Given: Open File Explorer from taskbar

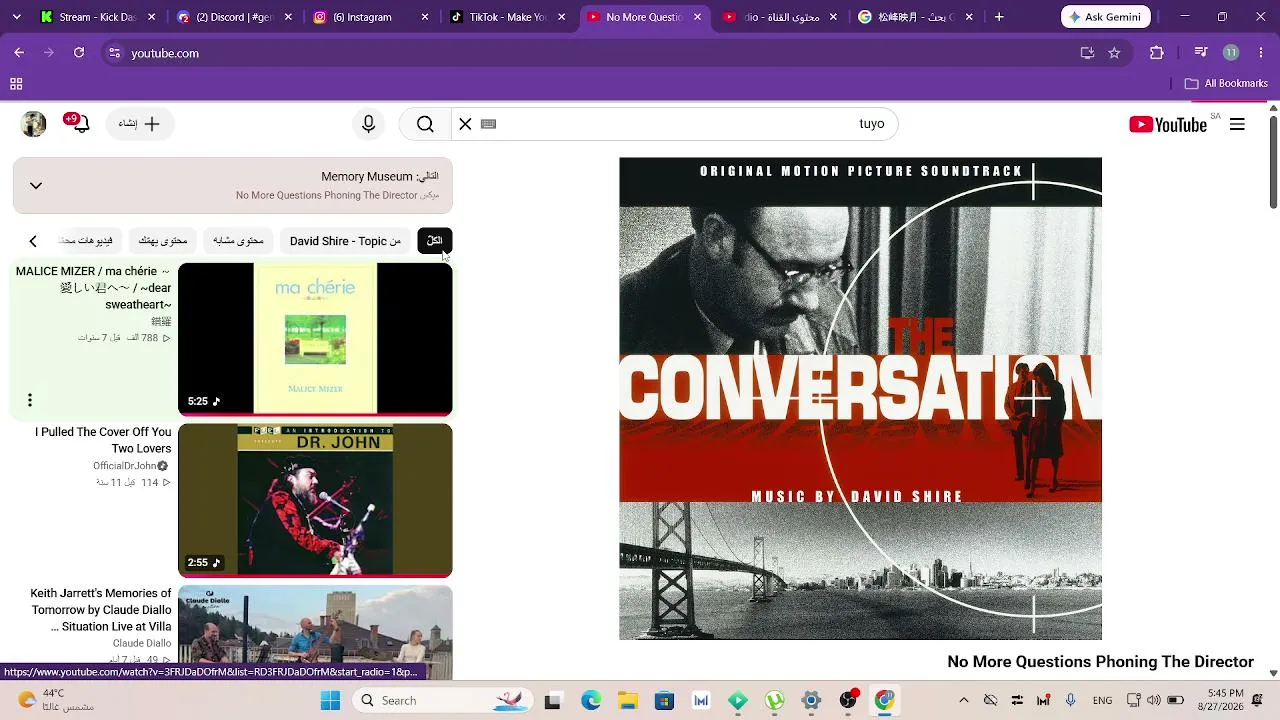Looking at the screenshot, I should point(627,700).
